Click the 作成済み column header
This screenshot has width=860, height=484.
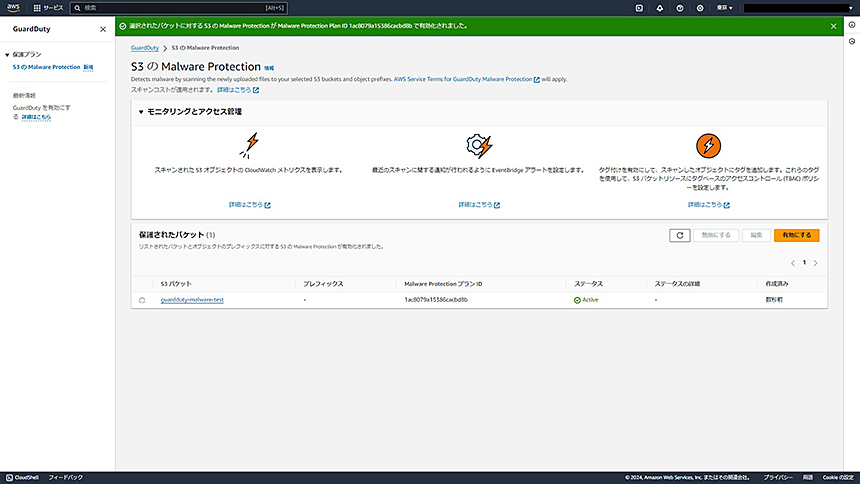tap(777, 284)
